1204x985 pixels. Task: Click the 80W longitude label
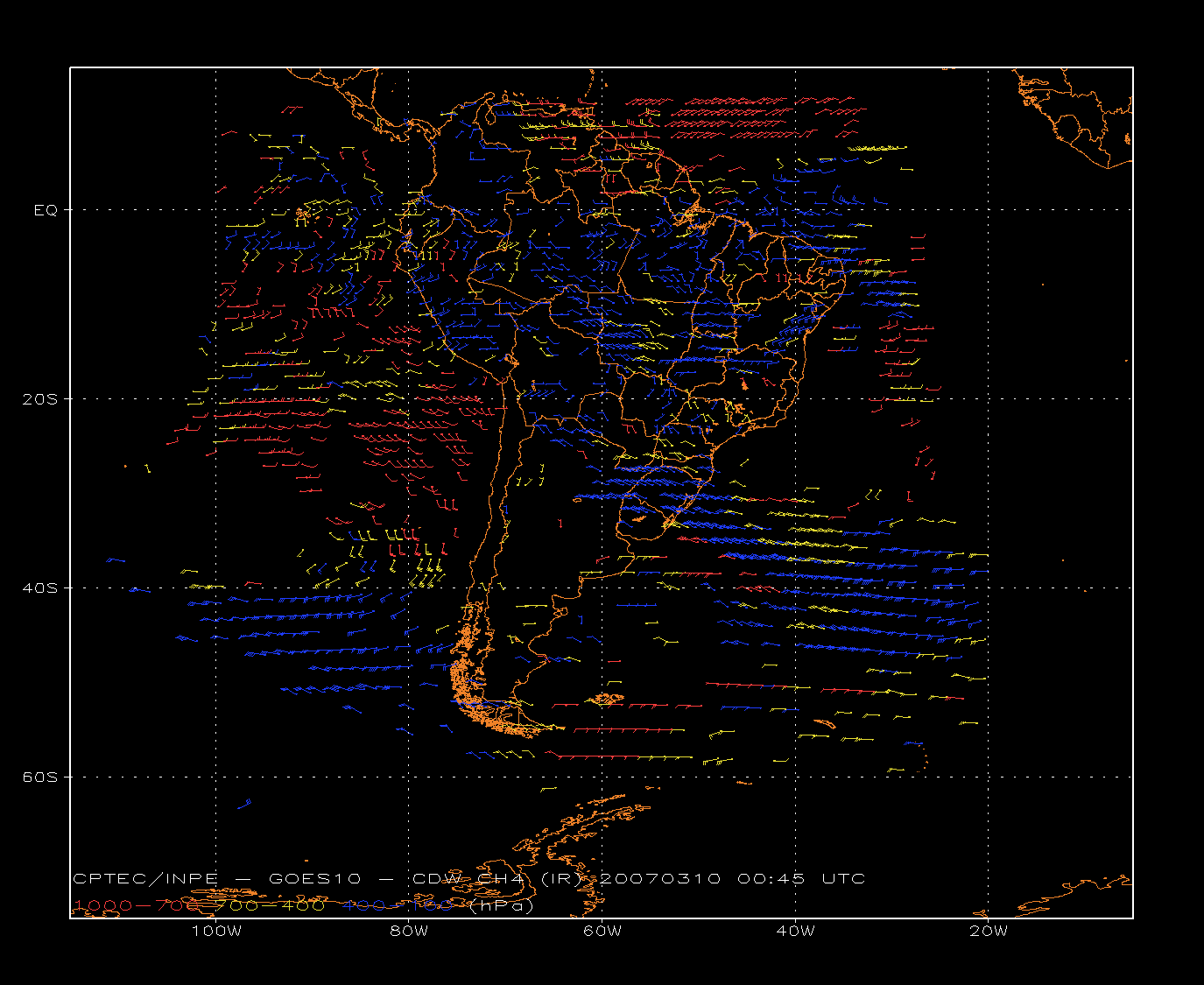tap(409, 932)
